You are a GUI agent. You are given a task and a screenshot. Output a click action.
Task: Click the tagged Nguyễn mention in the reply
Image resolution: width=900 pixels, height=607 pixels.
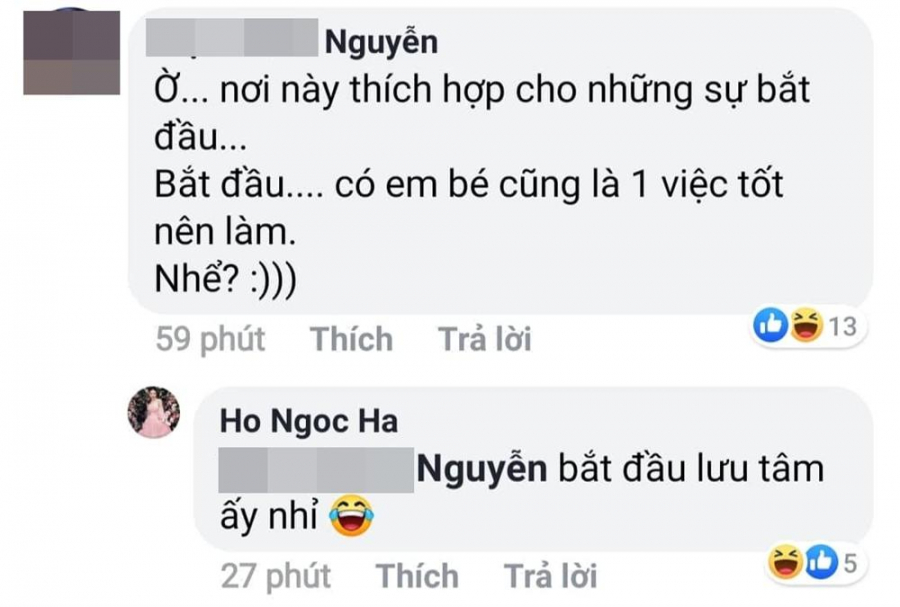pyautogui.click(x=480, y=468)
